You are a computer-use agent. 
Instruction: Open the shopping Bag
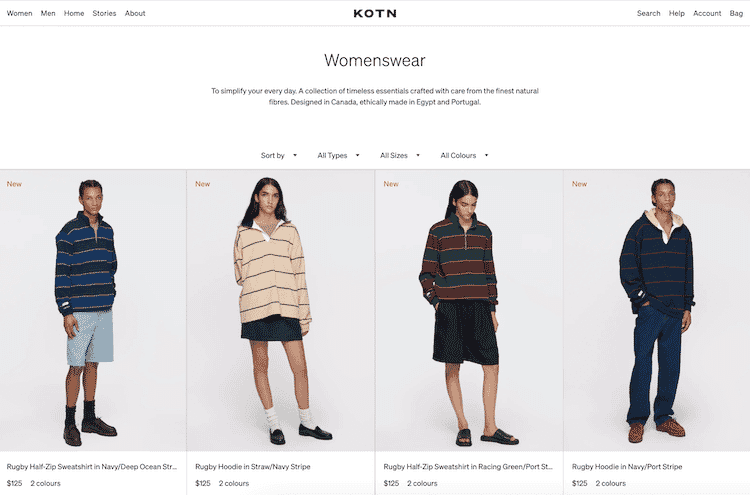(x=736, y=13)
